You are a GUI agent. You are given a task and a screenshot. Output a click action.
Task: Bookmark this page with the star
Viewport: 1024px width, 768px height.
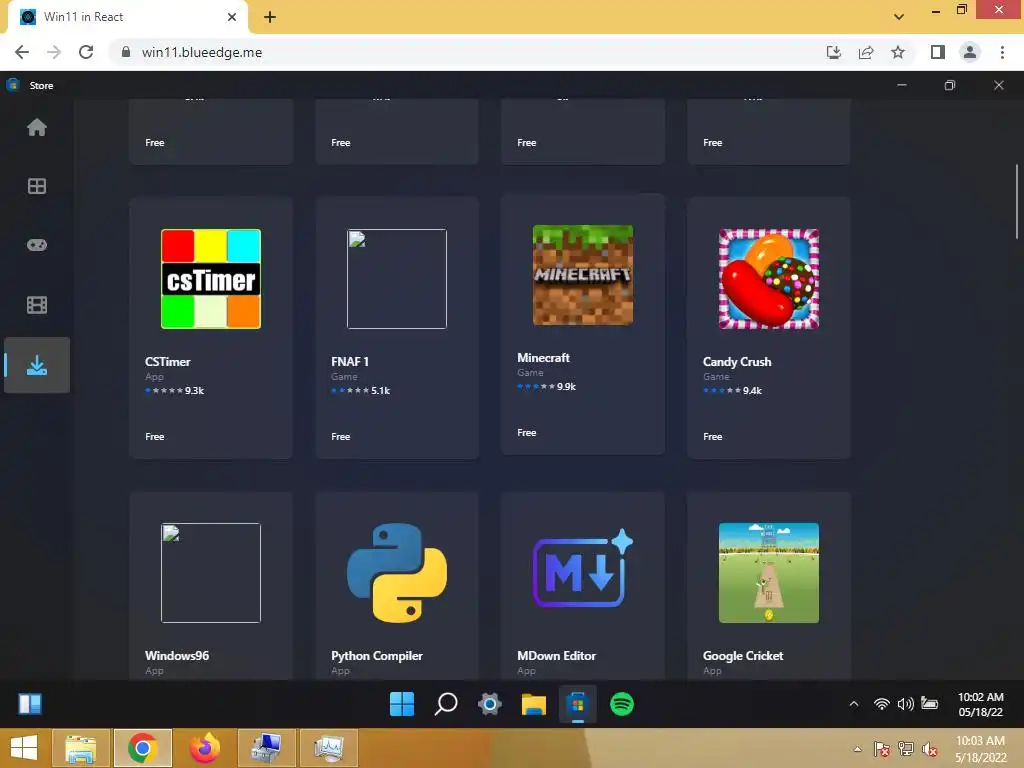[x=898, y=52]
